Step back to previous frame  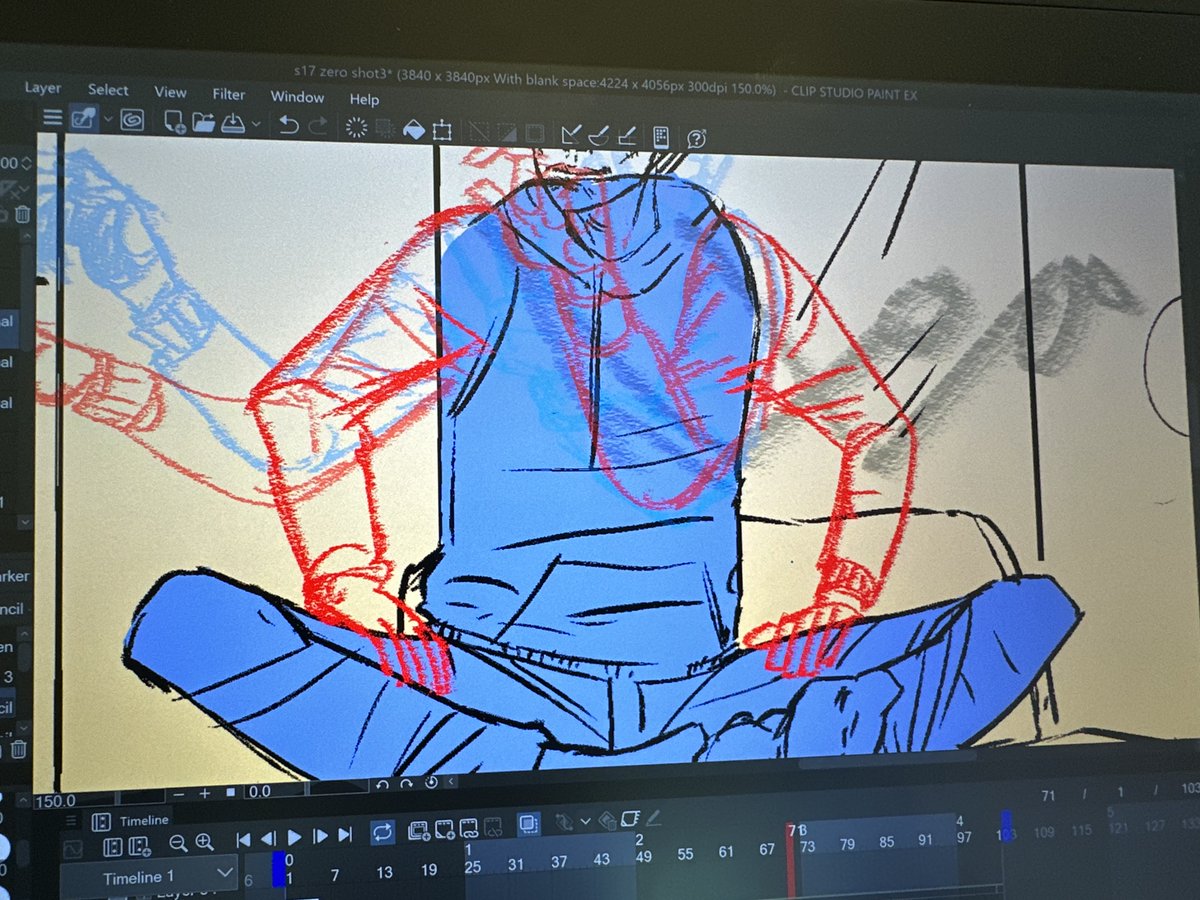click(268, 839)
